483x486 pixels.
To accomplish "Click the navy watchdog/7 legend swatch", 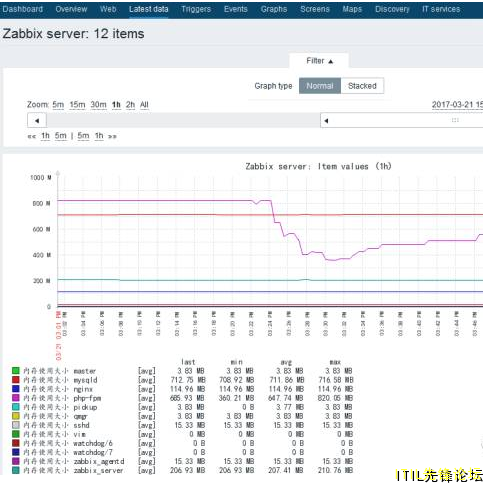I will tap(16, 452).
